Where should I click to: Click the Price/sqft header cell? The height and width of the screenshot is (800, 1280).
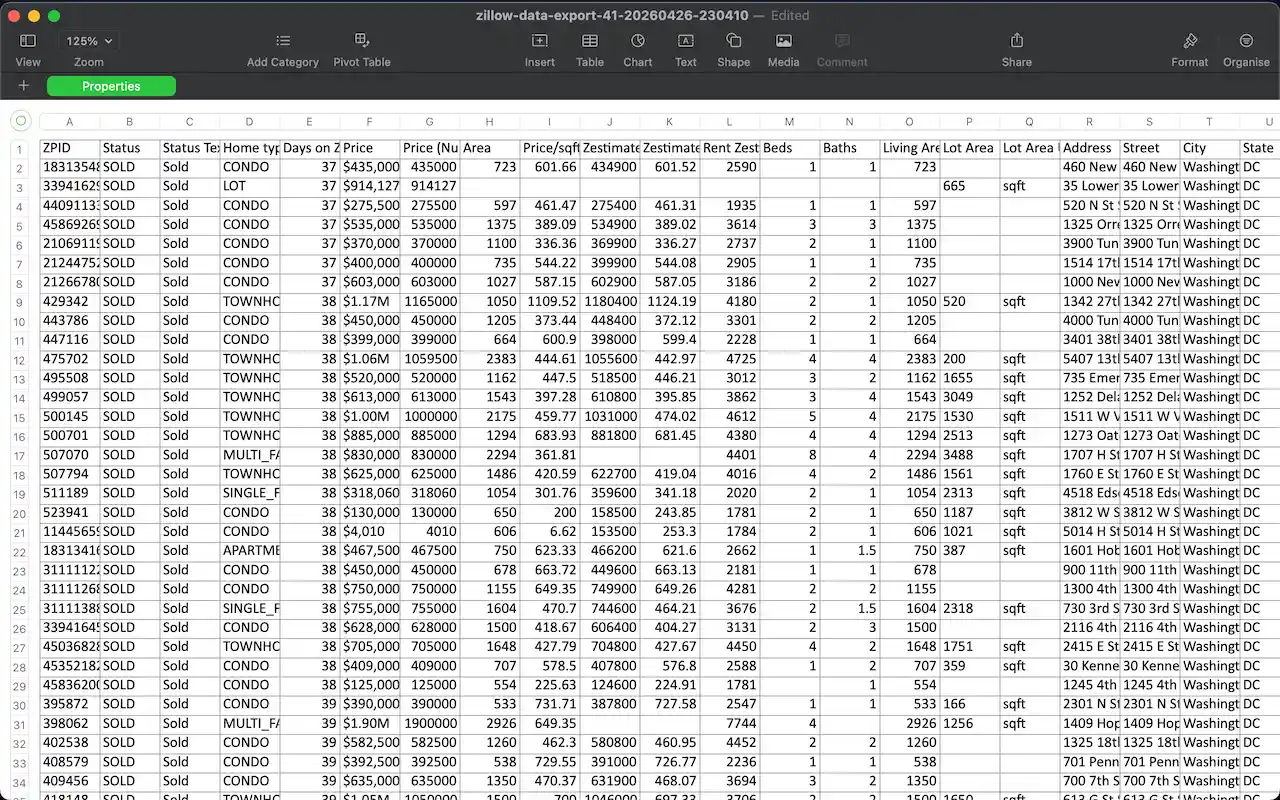pyautogui.click(x=550, y=148)
